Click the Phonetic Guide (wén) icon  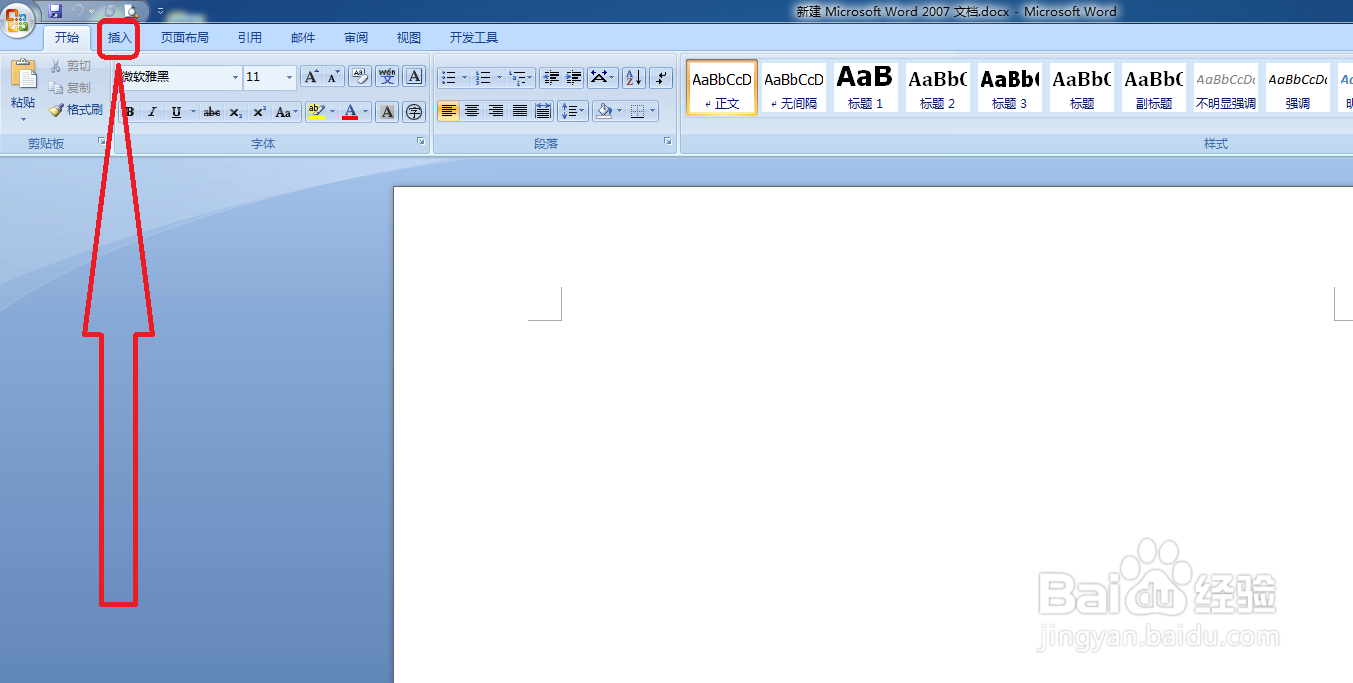click(x=387, y=77)
